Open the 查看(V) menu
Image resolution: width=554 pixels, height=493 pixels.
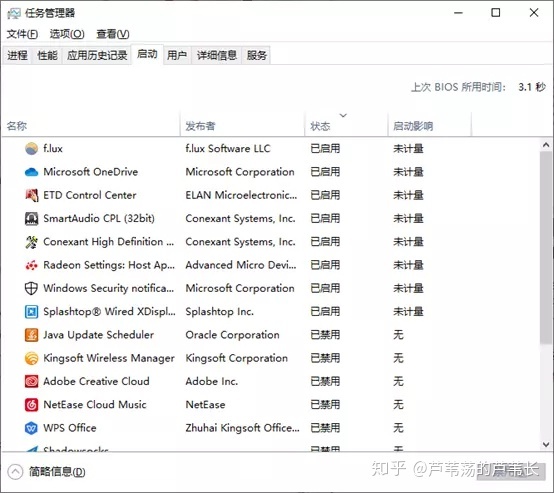[x=113, y=34]
